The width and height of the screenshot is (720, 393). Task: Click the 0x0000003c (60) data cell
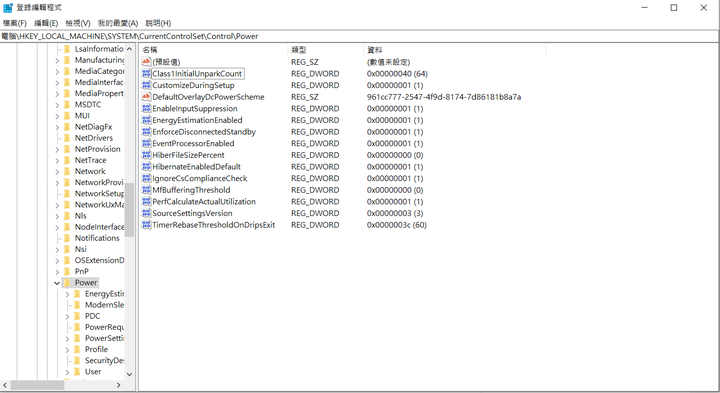tap(397, 225)
